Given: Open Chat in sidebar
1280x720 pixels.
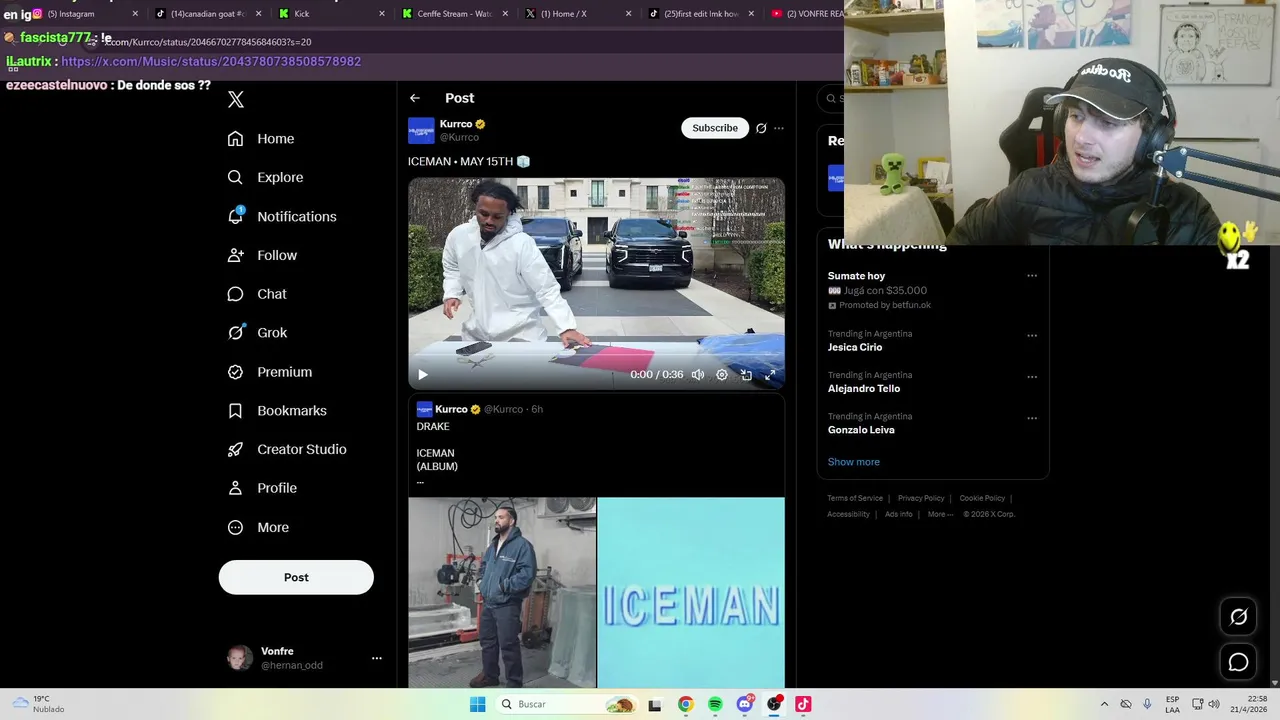Looking at the screenshot, I should [x=257, y=294].
